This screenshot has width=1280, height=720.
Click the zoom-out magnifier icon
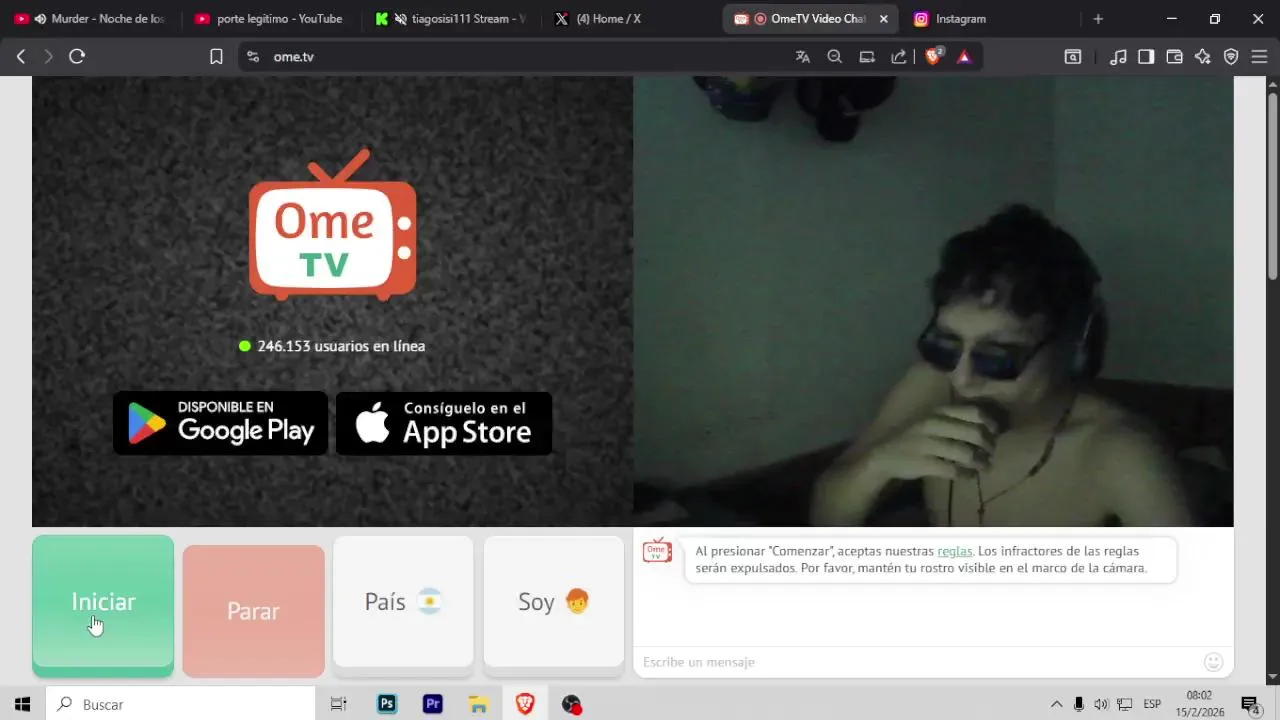point(835,57)
